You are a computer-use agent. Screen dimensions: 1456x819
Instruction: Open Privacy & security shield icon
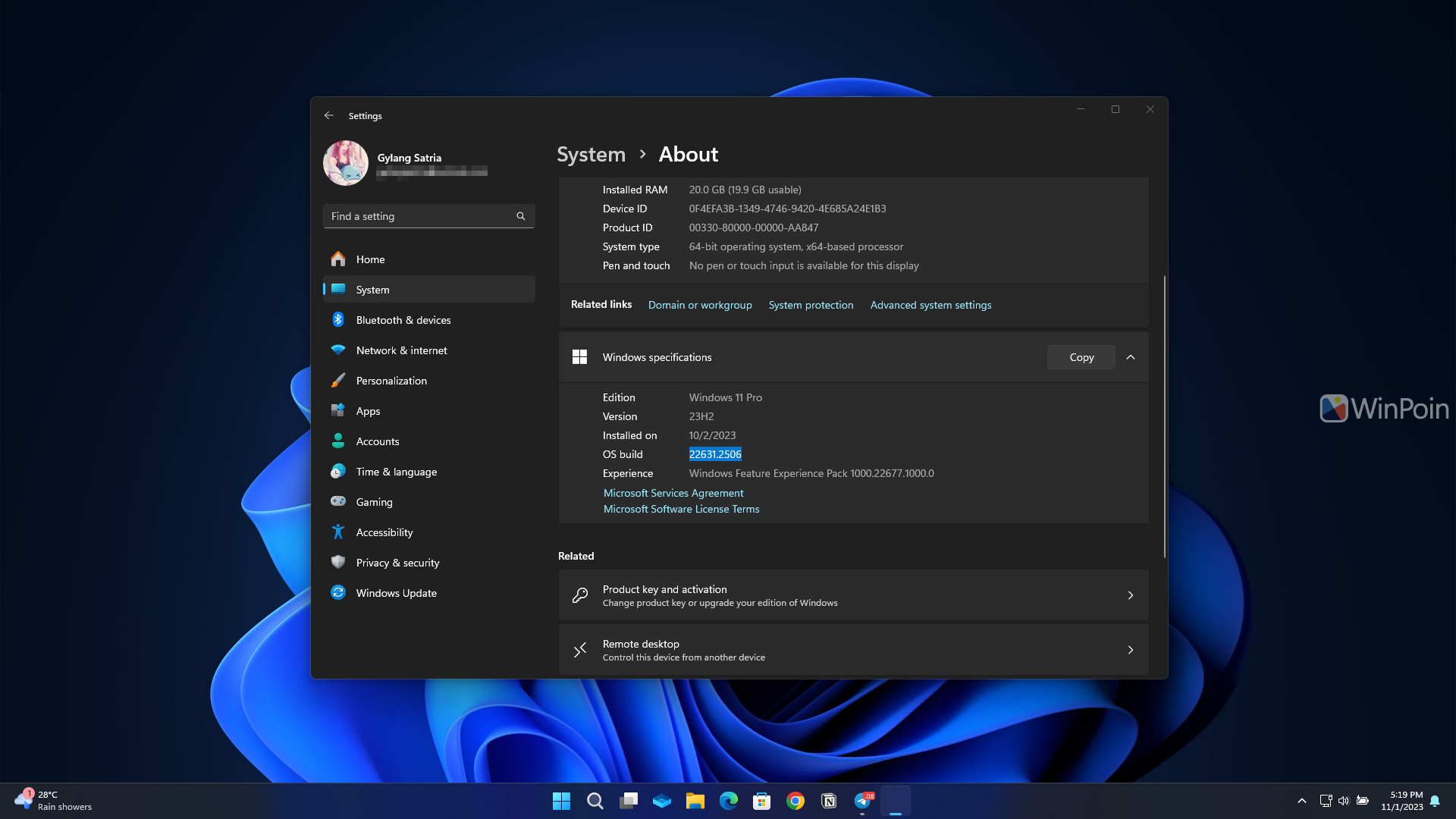coord(338,563)
